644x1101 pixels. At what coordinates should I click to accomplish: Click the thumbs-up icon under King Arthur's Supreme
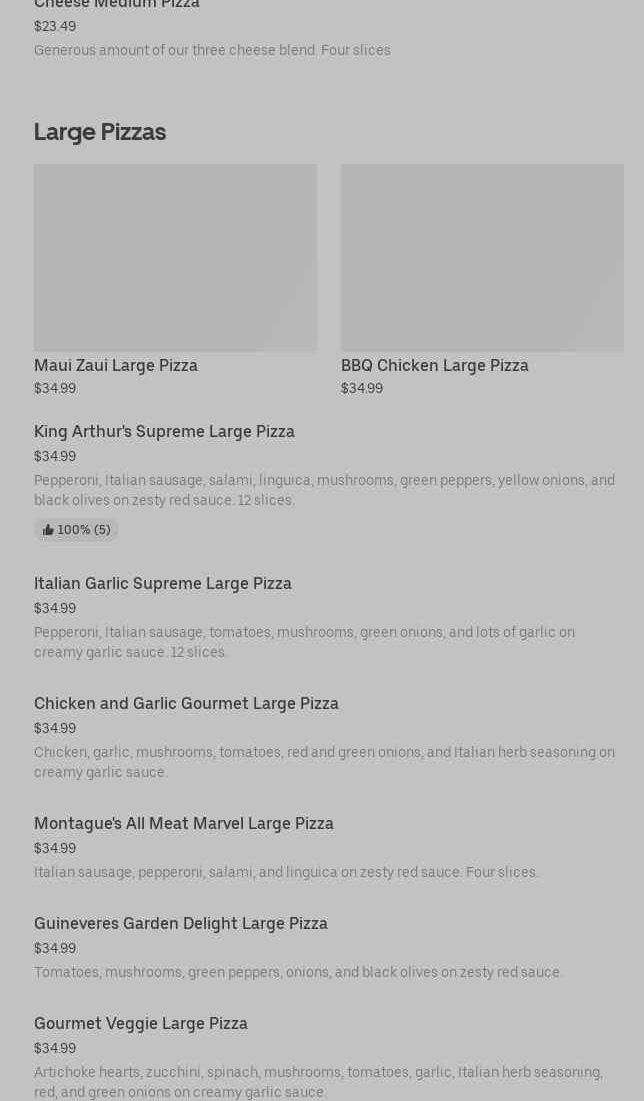(x=48, y=530)
